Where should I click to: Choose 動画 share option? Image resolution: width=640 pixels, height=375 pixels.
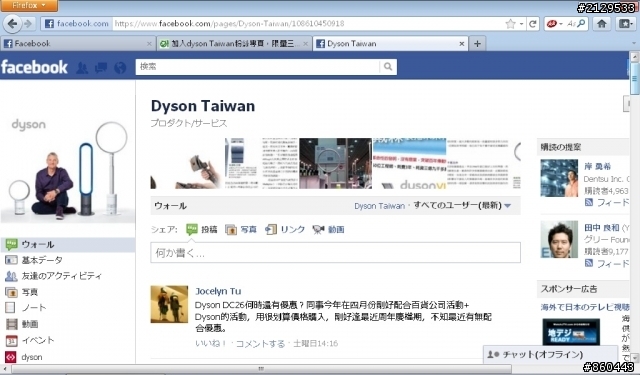tap(328, 230)
